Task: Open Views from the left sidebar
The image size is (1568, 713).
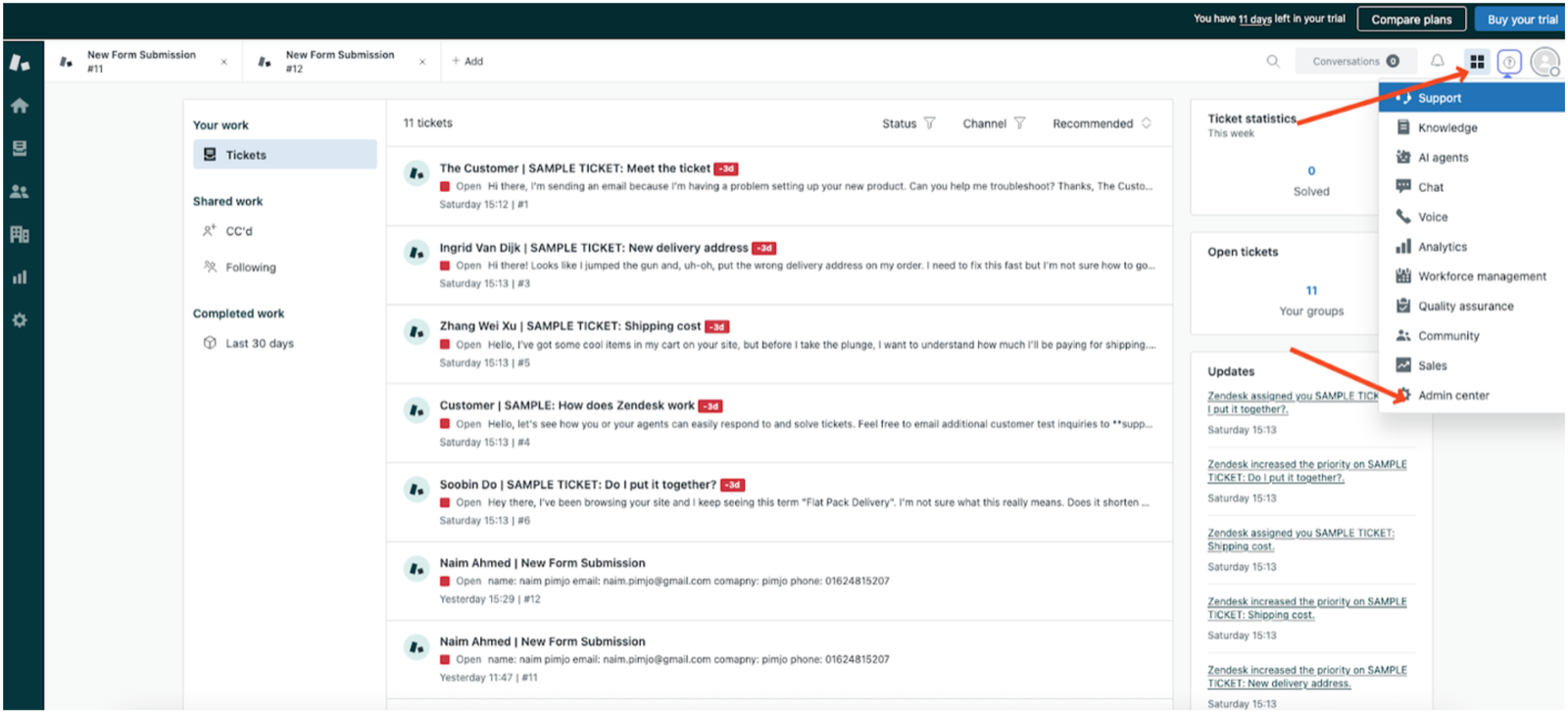Action: 20,149
